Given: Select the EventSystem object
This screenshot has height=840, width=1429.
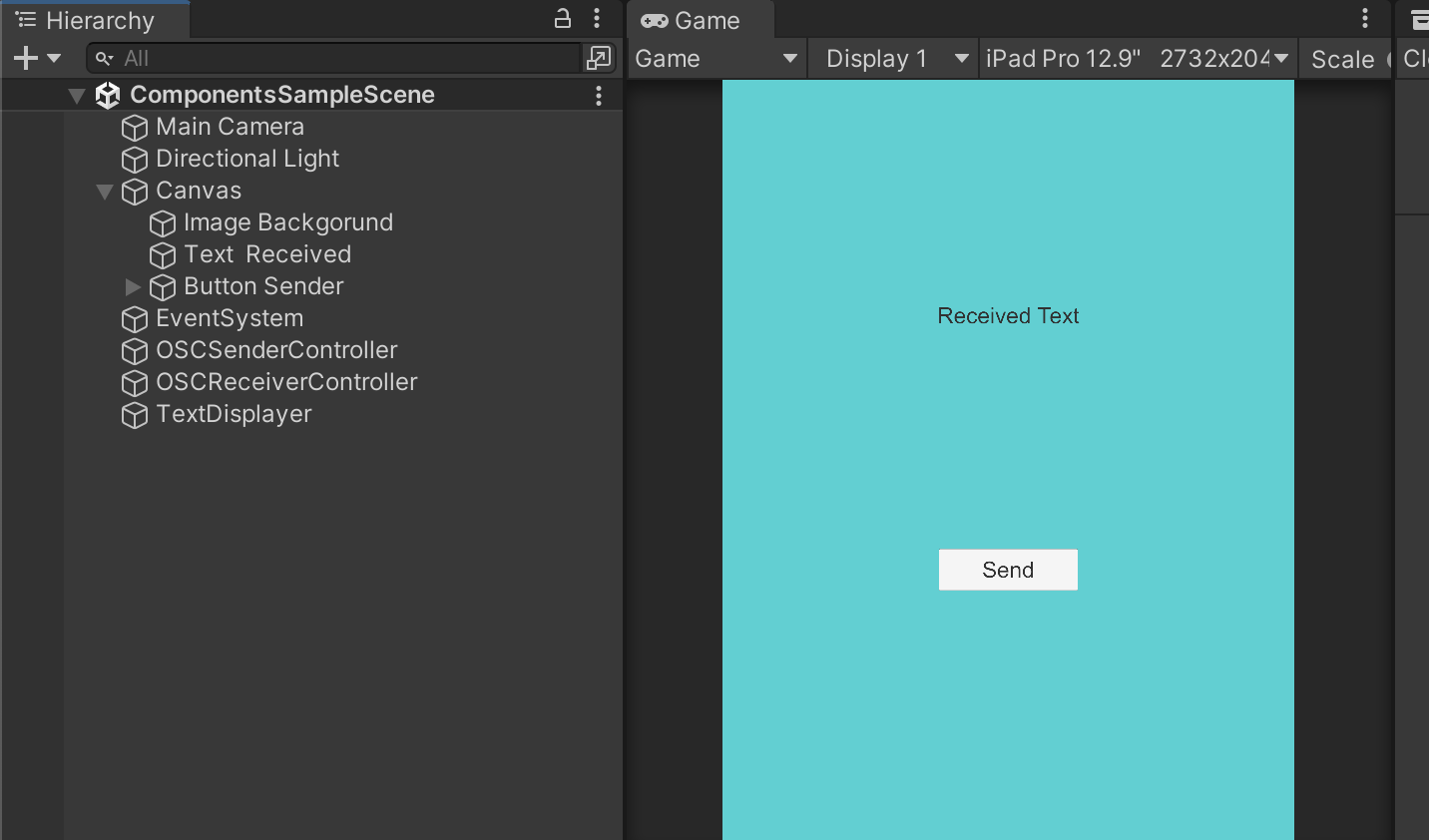Looking at the screenshot, I should point(230,318).
